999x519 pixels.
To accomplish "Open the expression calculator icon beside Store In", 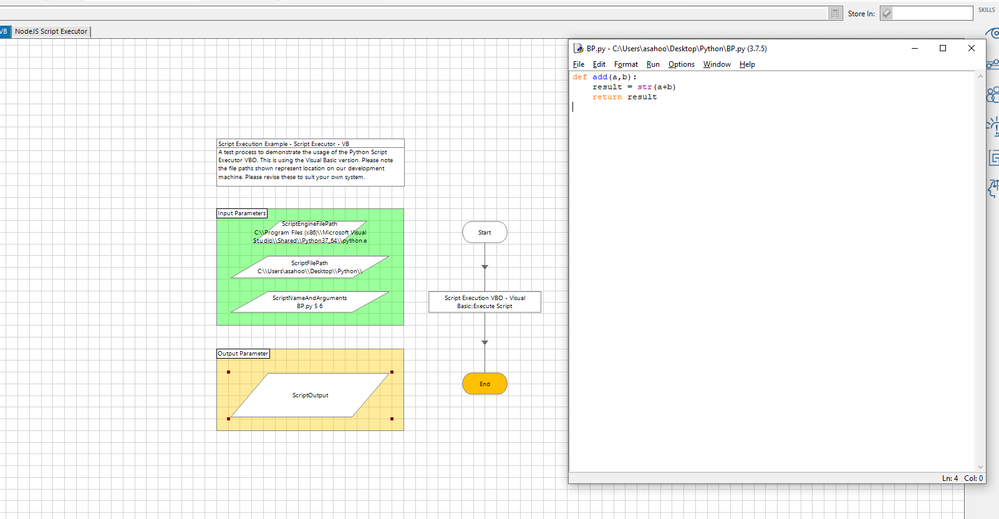I will [x=836, y=13].
